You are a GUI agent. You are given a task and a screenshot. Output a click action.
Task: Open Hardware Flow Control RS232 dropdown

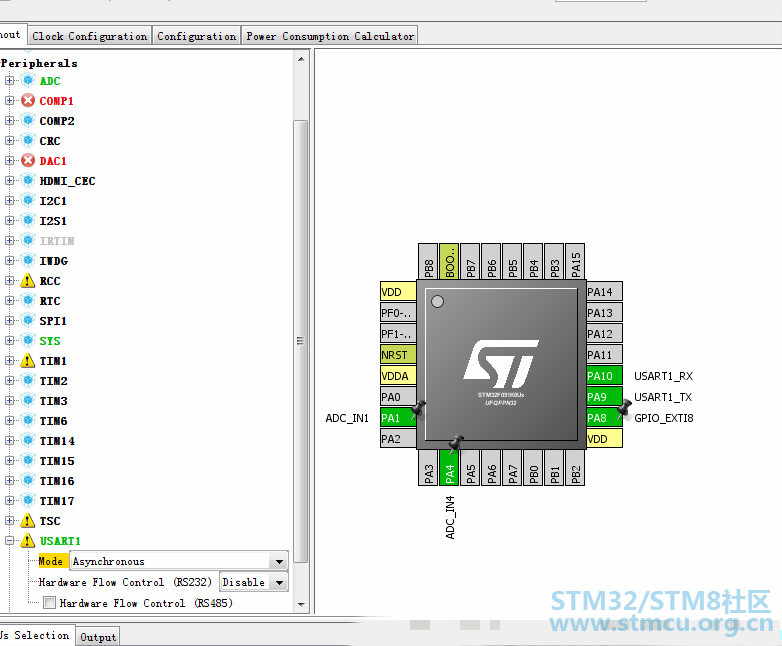click(x=279, y=582)
